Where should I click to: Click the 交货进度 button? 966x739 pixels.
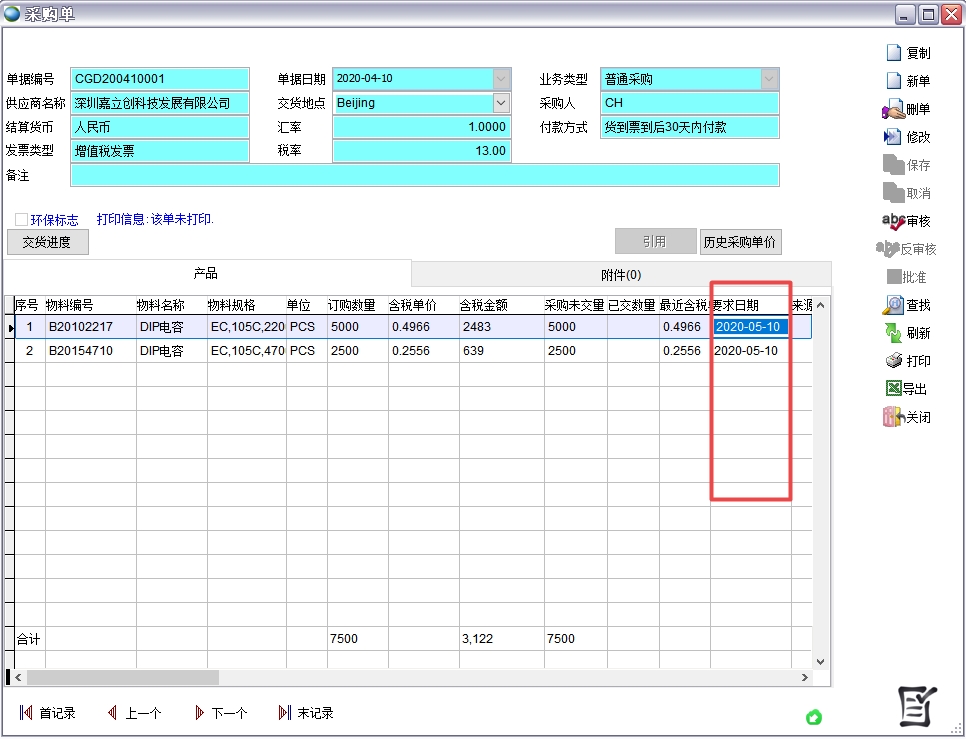click(47, 242)
